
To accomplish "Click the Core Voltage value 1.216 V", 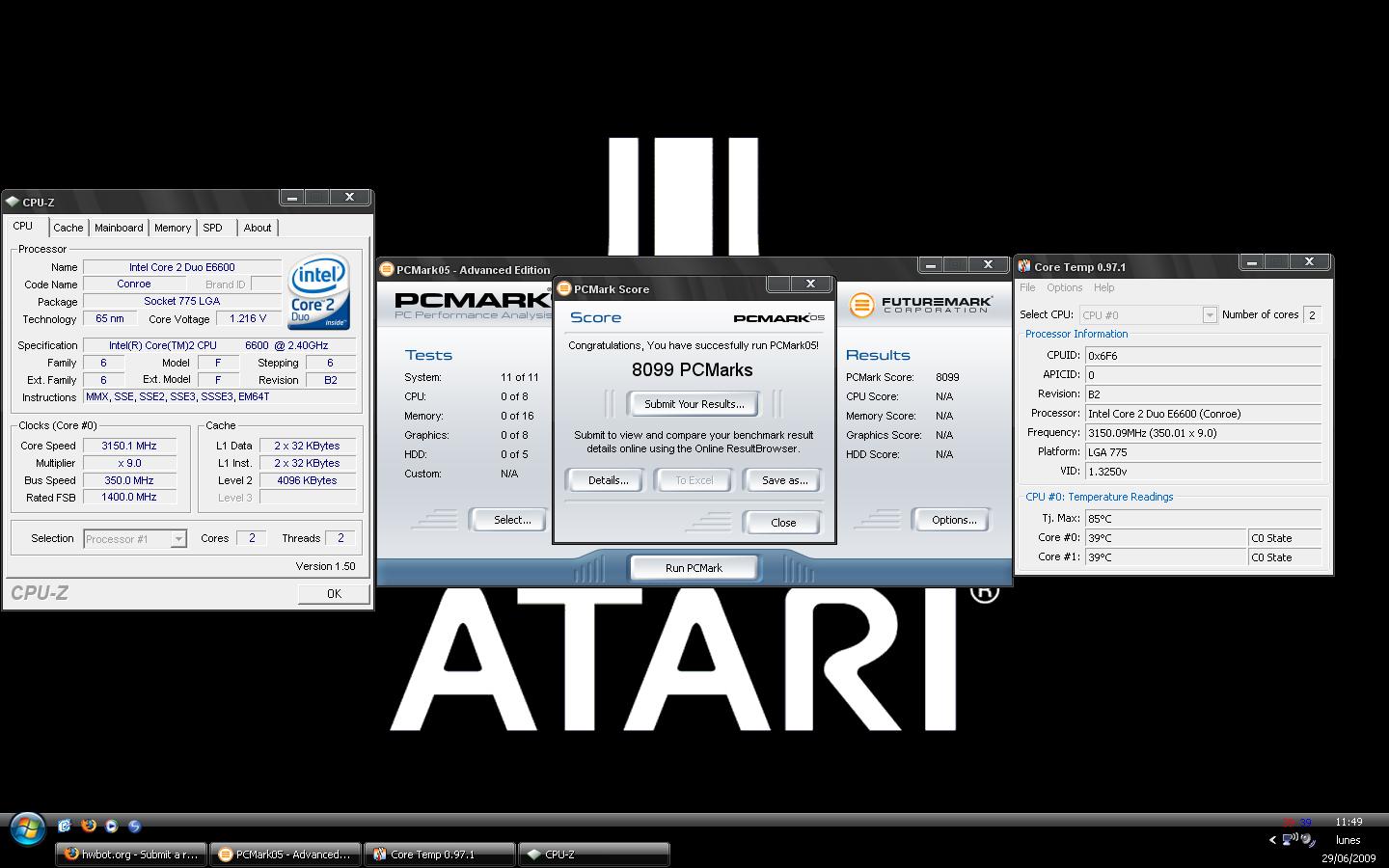I will tap(247, 318).
